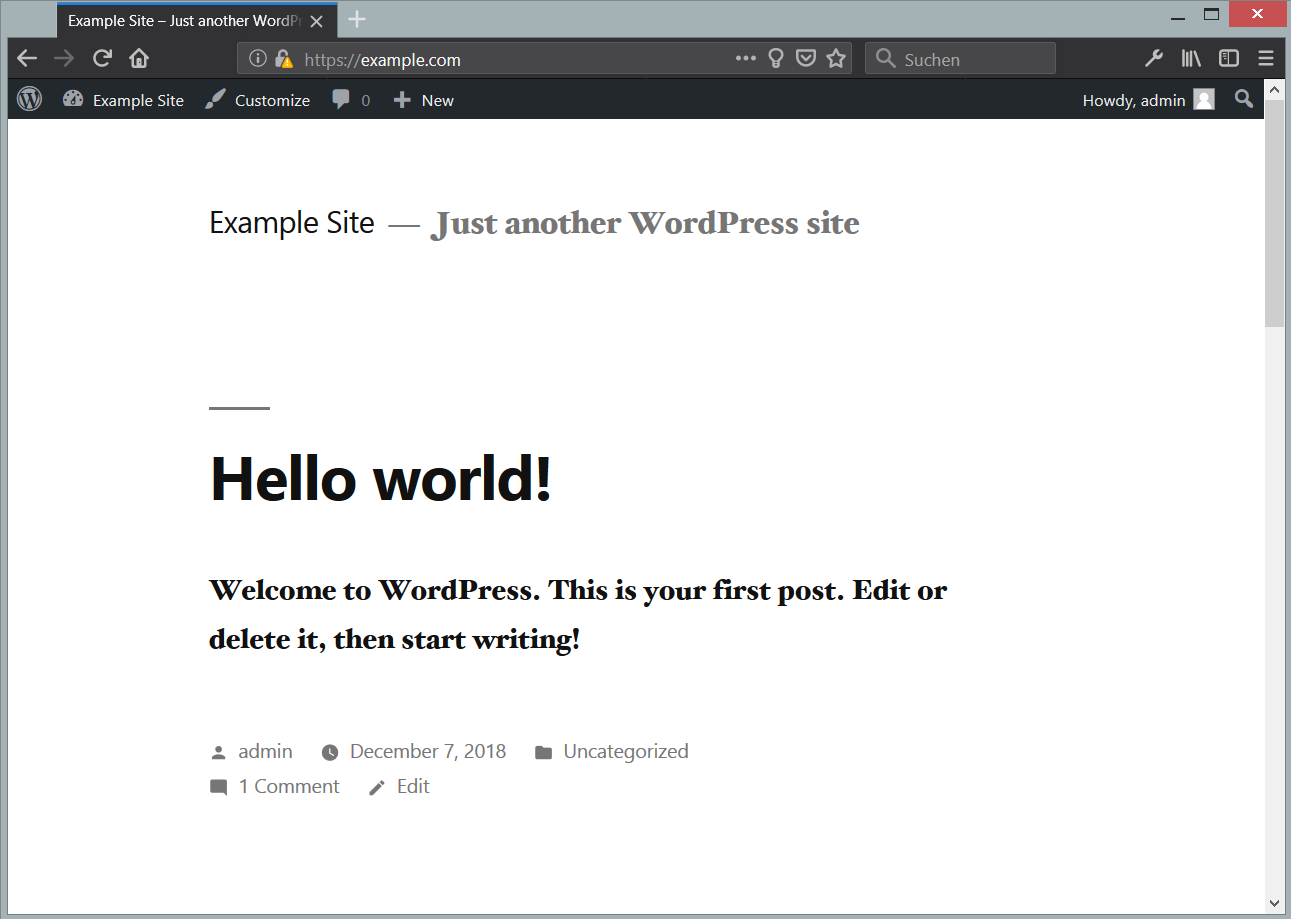Screen dimensions: 1291x919
Task: Open the Firefox hamburger menu
Action: (x=1266, y=59)
